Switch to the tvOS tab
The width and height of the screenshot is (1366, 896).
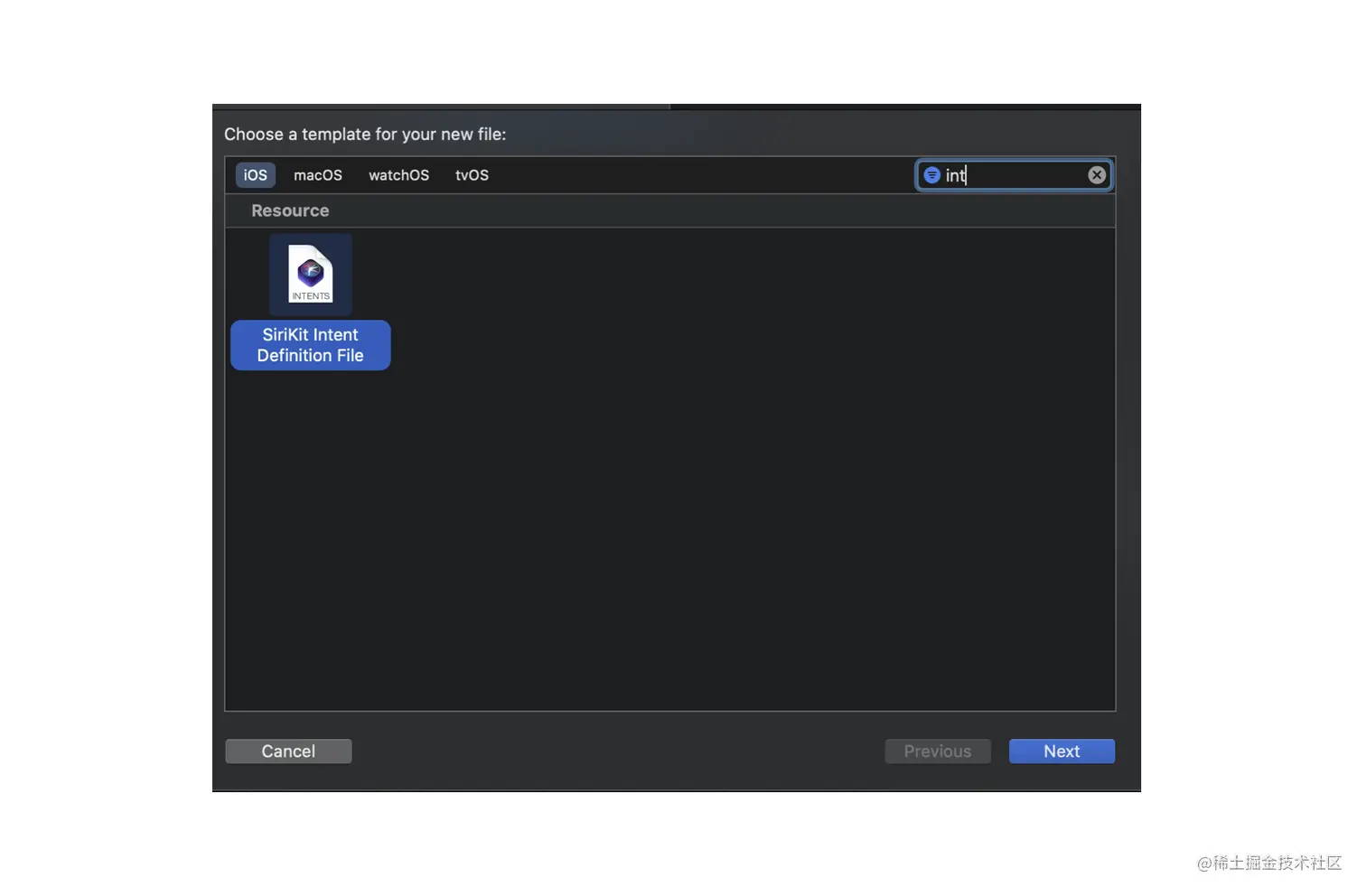472,175
